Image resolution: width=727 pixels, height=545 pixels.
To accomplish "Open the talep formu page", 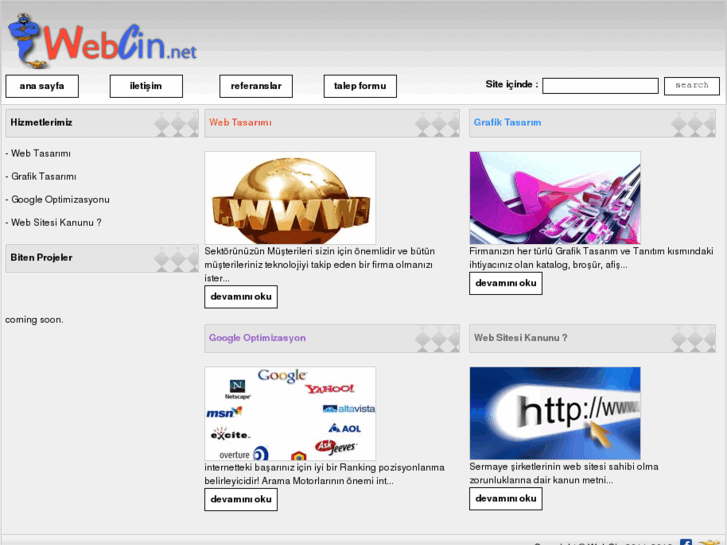I will [x=360, y=86].
